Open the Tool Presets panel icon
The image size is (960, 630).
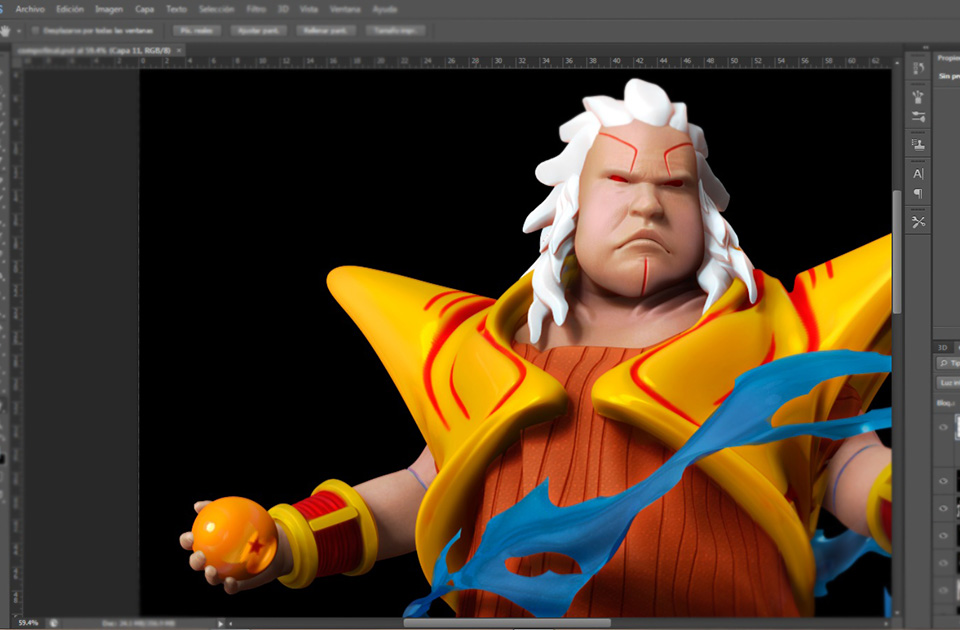coord(918,222)
